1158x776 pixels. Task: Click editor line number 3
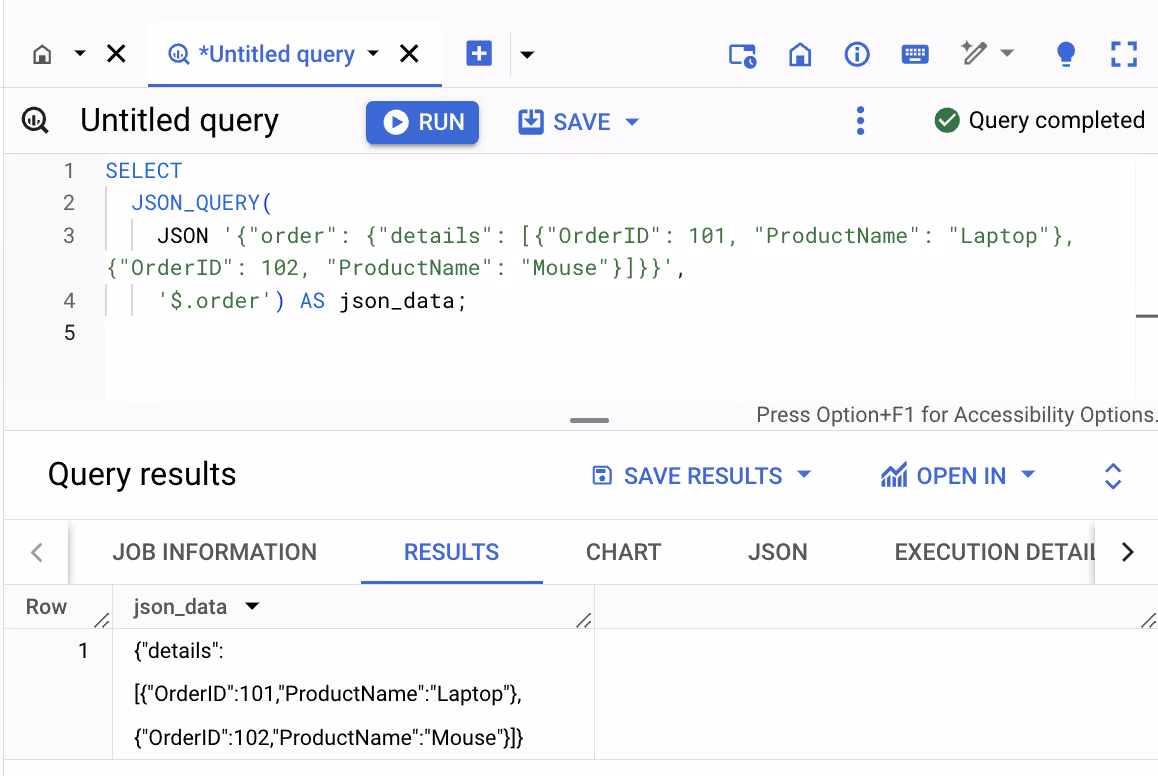(69, 236)
